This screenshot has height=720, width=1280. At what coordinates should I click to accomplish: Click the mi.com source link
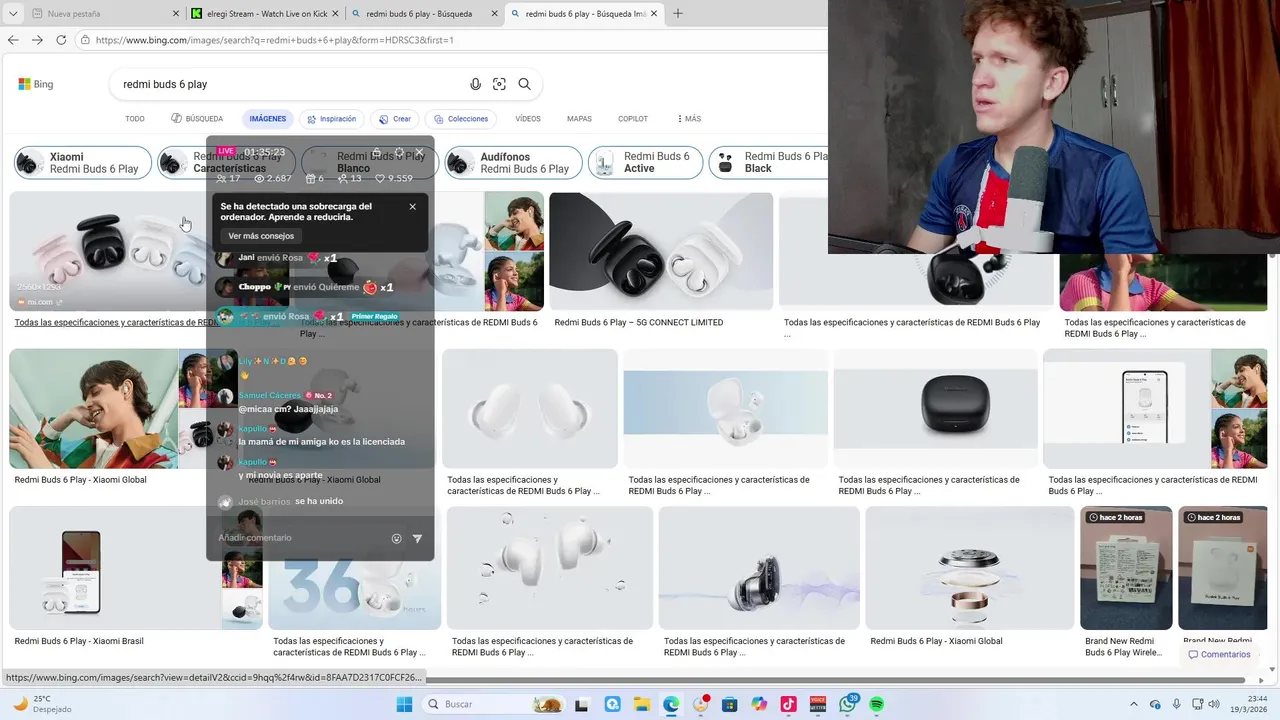tap(40, 301)
